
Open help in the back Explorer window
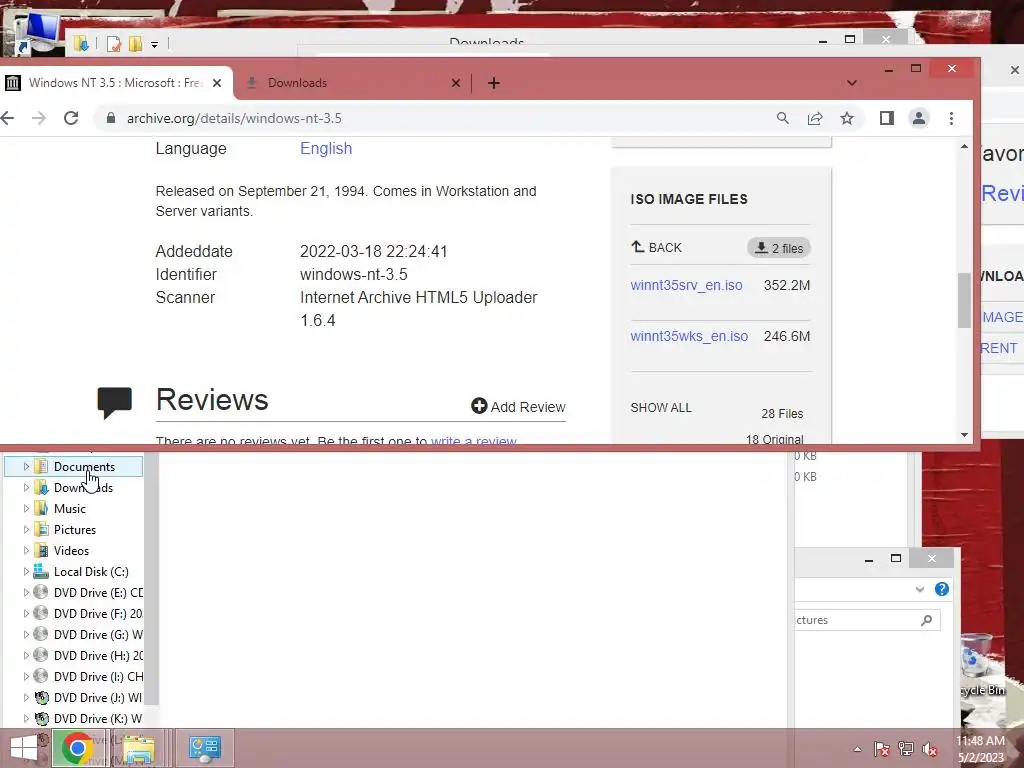point(942,589)
